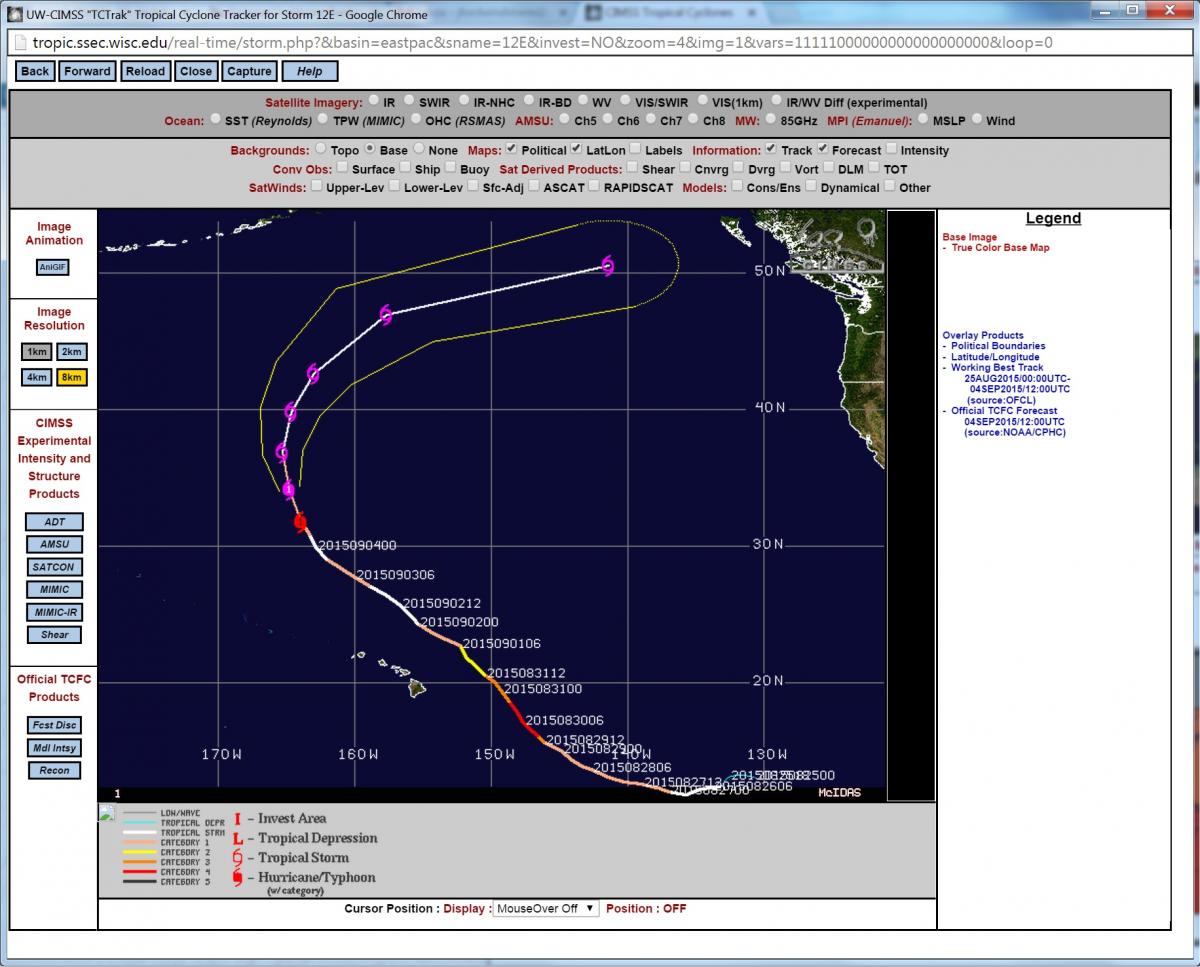Open the Help page

point(310,71)
